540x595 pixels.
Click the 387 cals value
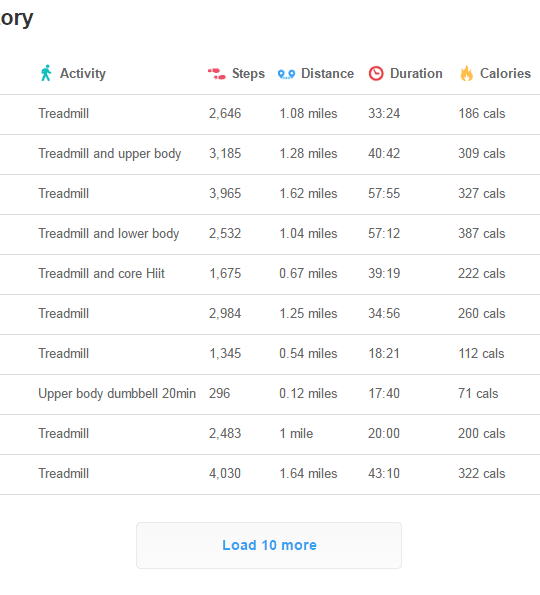coord(482,233)
